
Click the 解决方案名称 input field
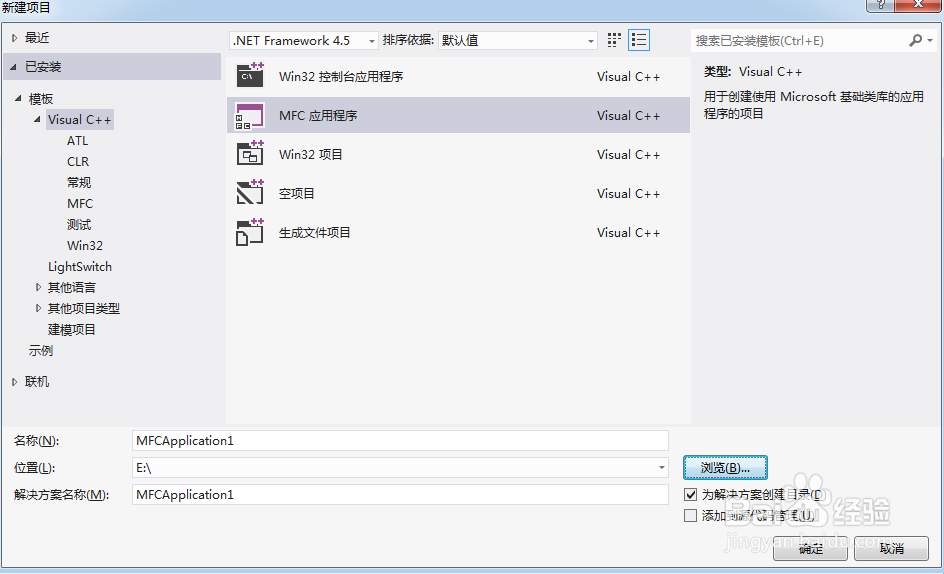point(400,494)
